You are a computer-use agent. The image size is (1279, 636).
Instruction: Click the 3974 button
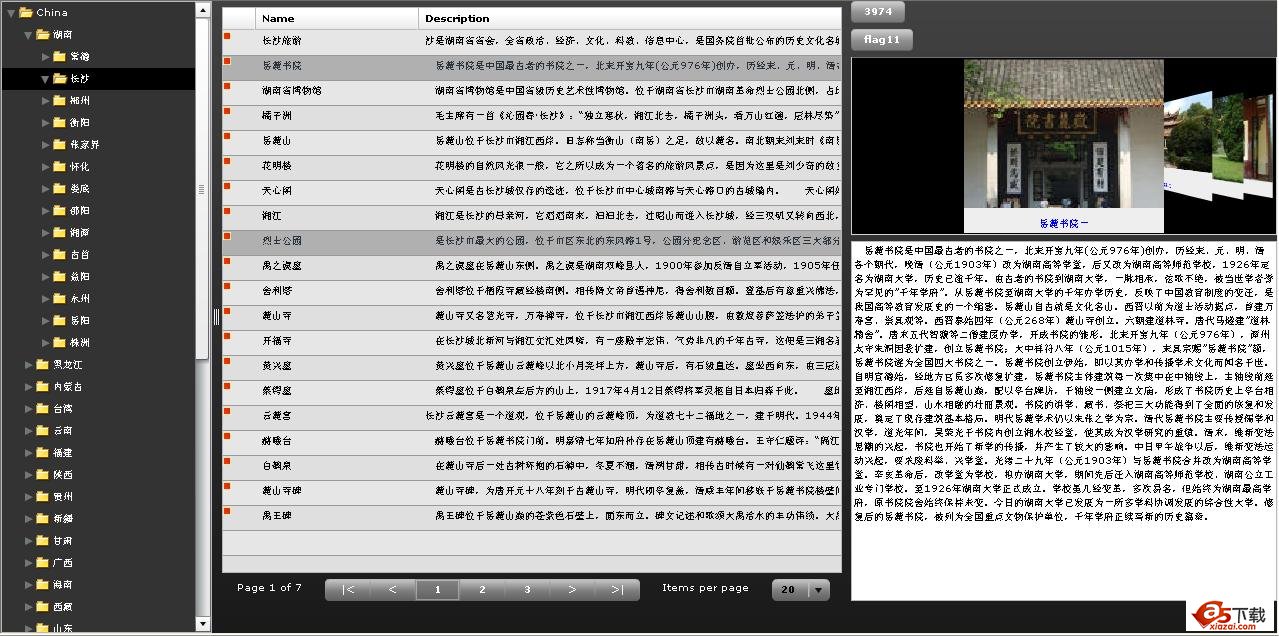pyautogui.click(x=878, y=12)
